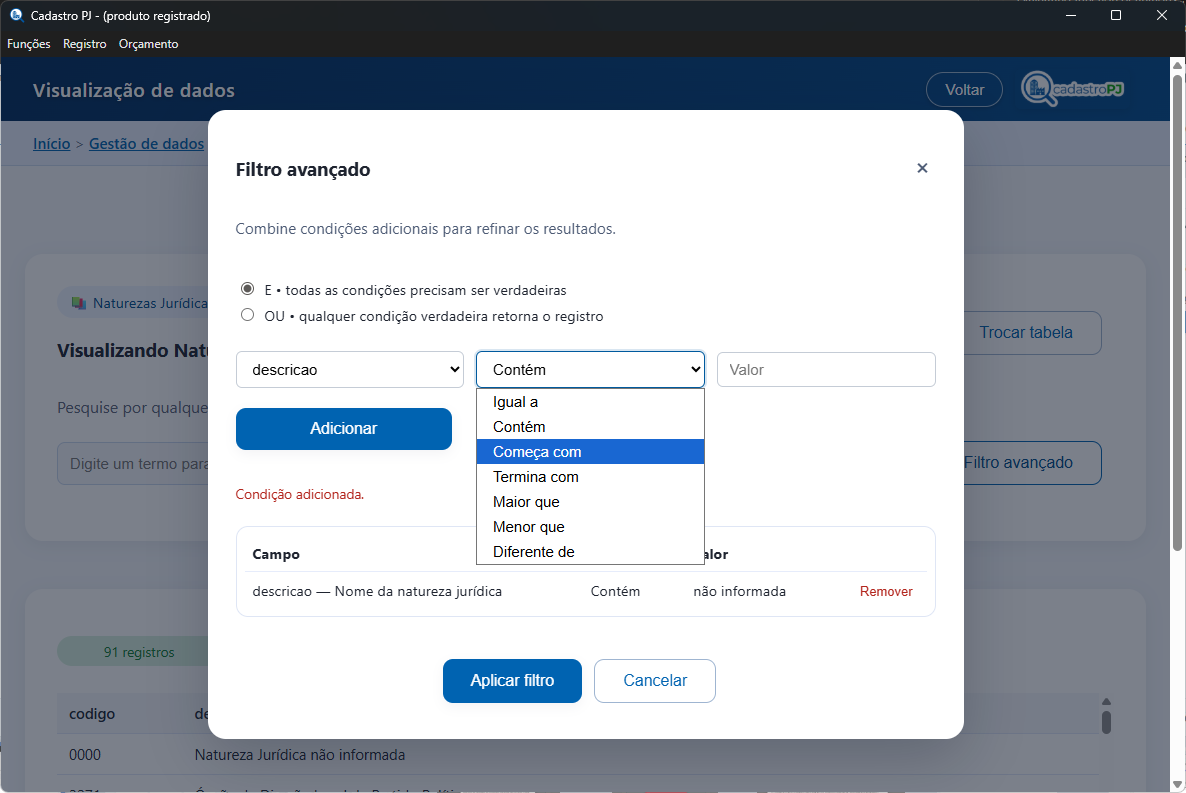Click the app icon in title bar
This screenshot has width=1186, height=793.
[x=16, y=15]
